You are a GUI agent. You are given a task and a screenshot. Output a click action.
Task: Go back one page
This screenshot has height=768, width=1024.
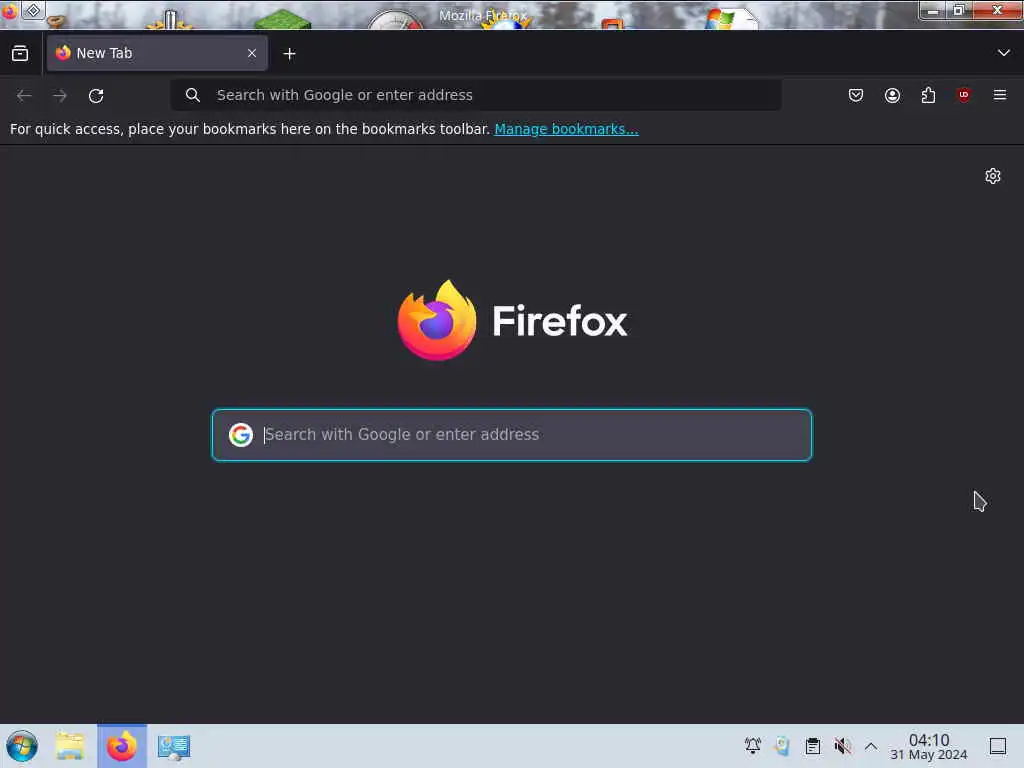pos(24,95)
